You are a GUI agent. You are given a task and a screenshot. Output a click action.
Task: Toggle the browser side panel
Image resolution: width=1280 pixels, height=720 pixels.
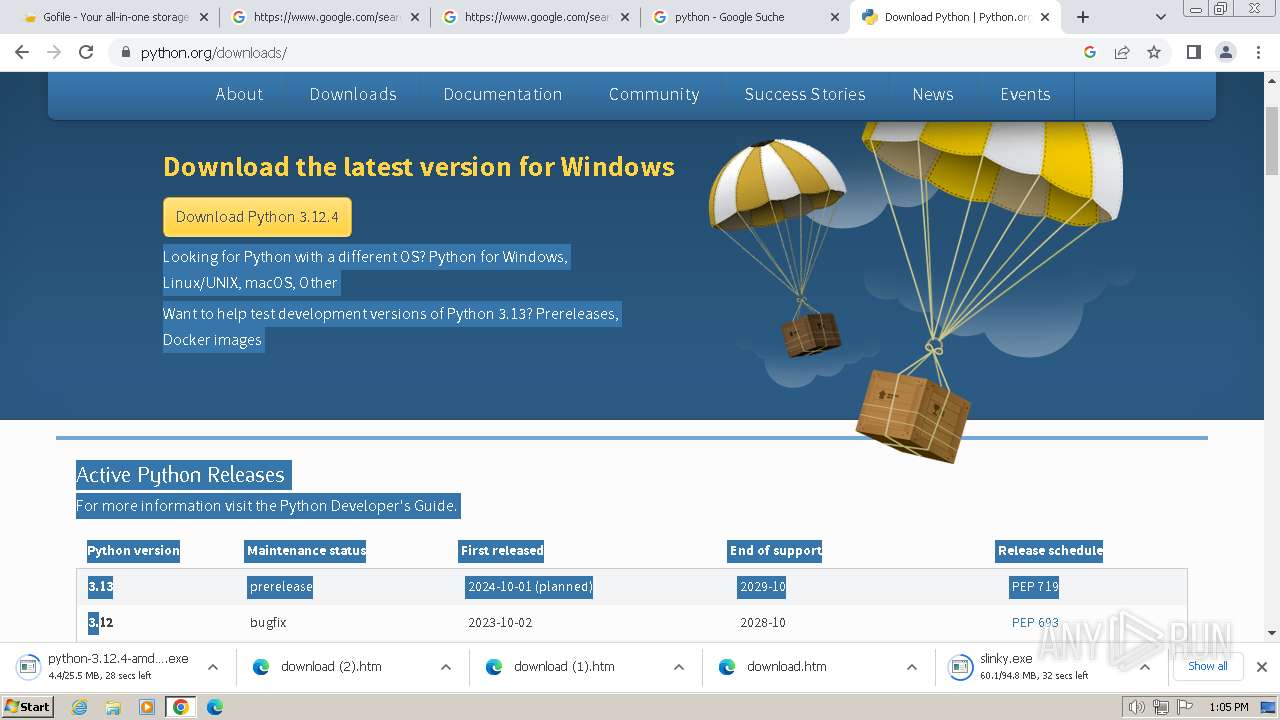(x=1193, y=52)
